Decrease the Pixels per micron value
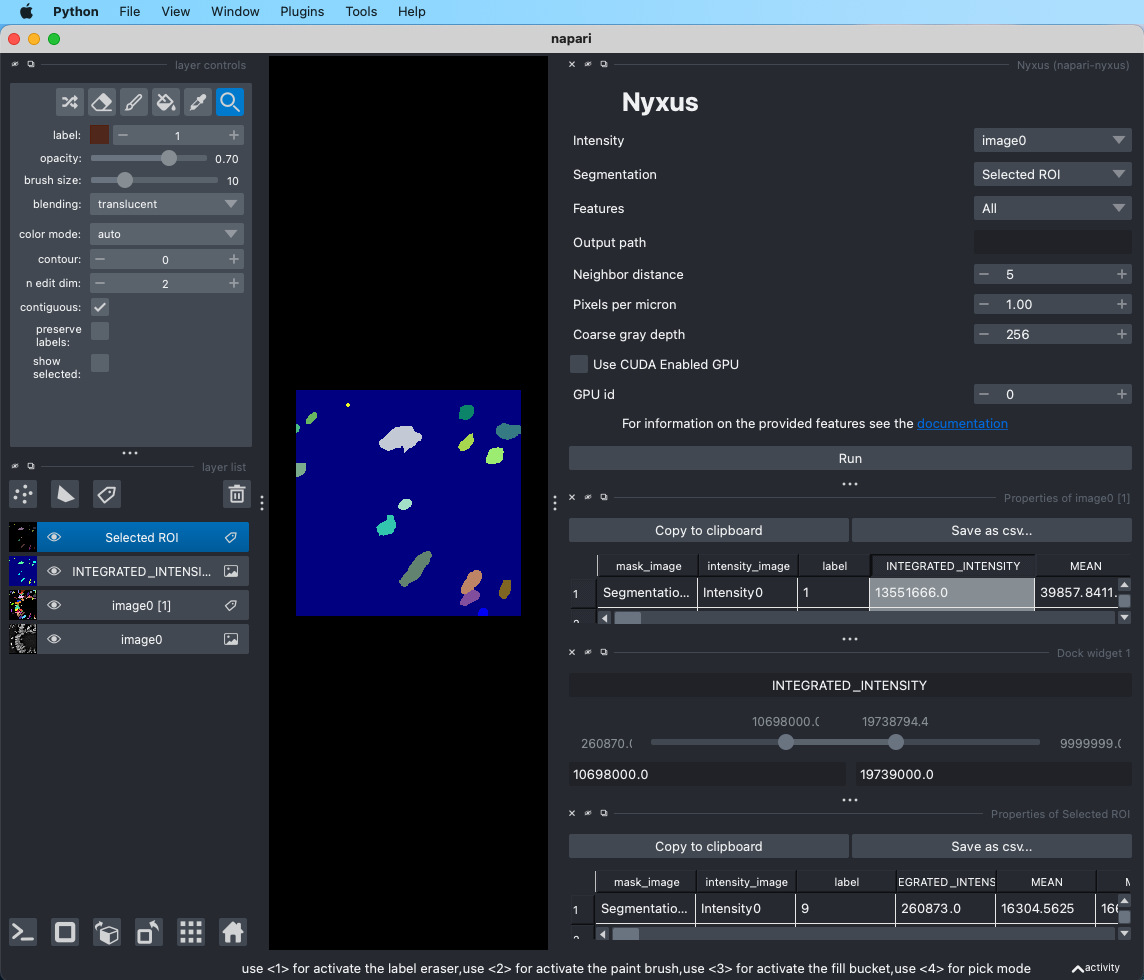Viewport: 1144px width, 980px height. [984, 304]
